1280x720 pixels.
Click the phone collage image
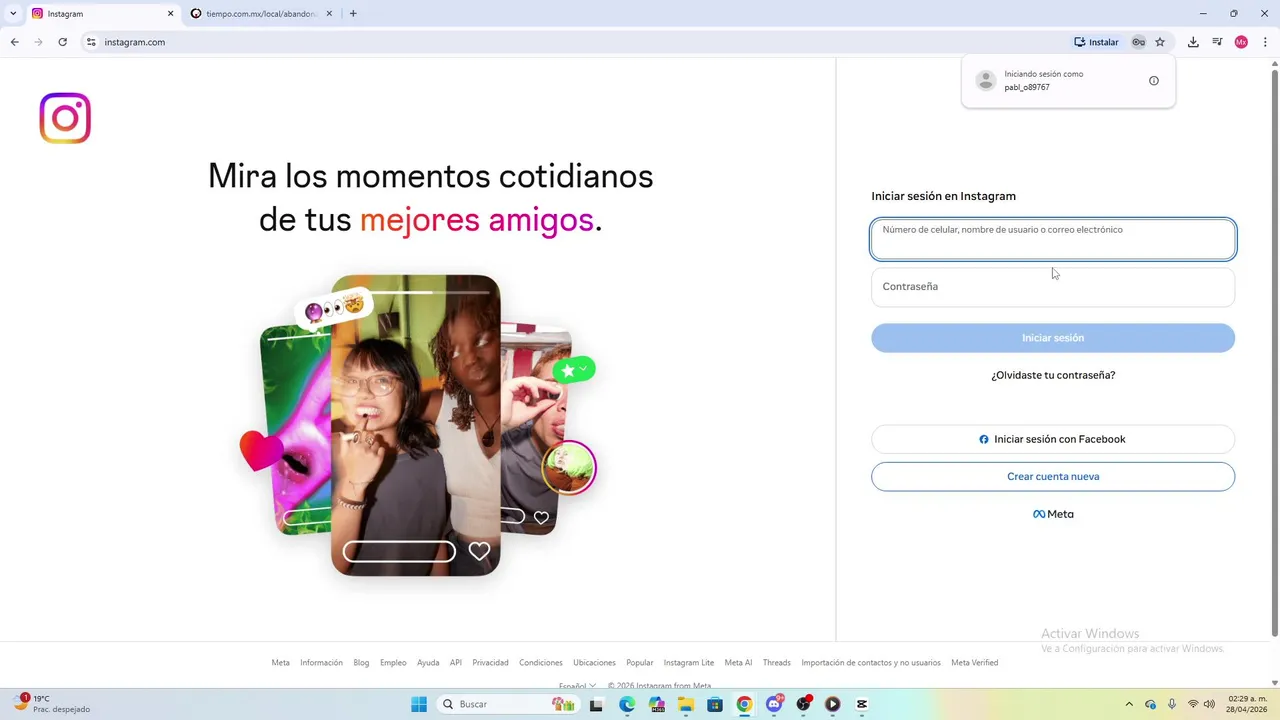click(418, 426)
